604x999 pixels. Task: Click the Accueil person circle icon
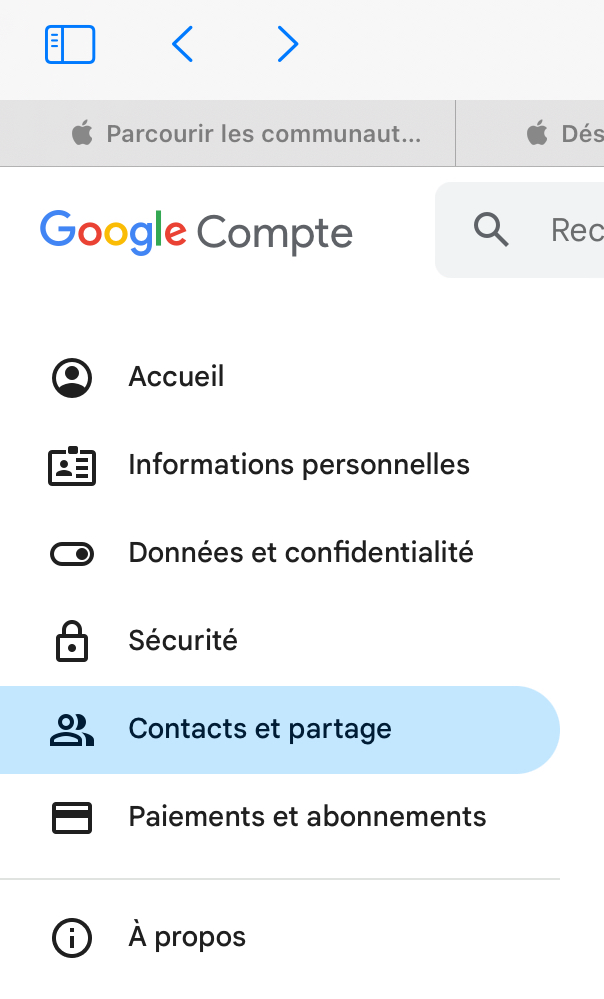71,378
